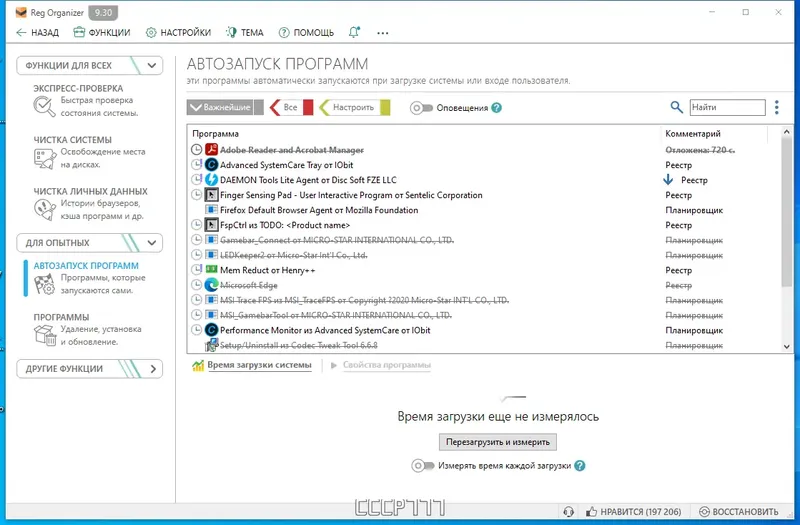Go back with the Назад button

[38, 33]
